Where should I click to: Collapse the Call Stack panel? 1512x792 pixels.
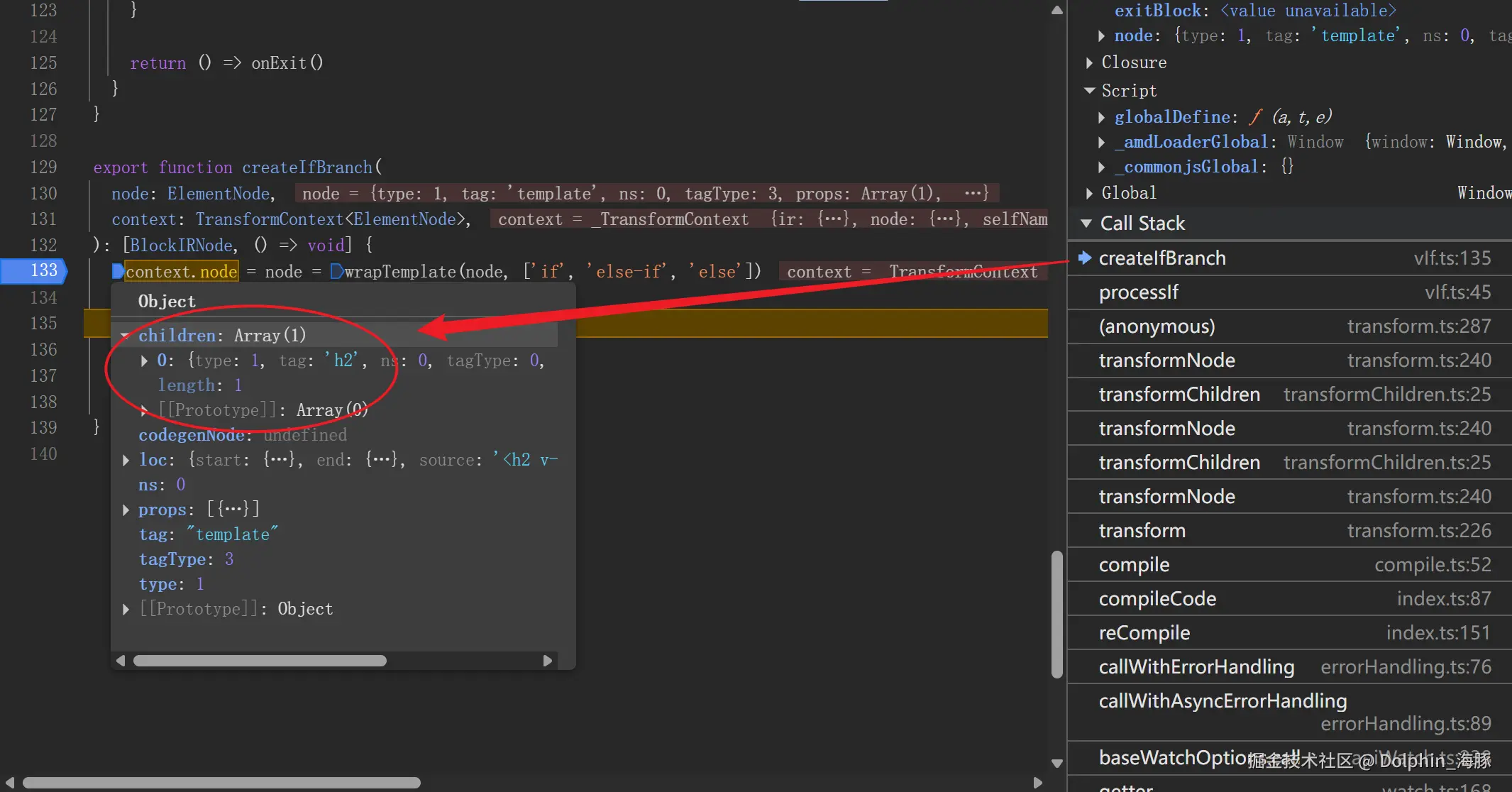pyautogui.click(x=1086, y=224)
